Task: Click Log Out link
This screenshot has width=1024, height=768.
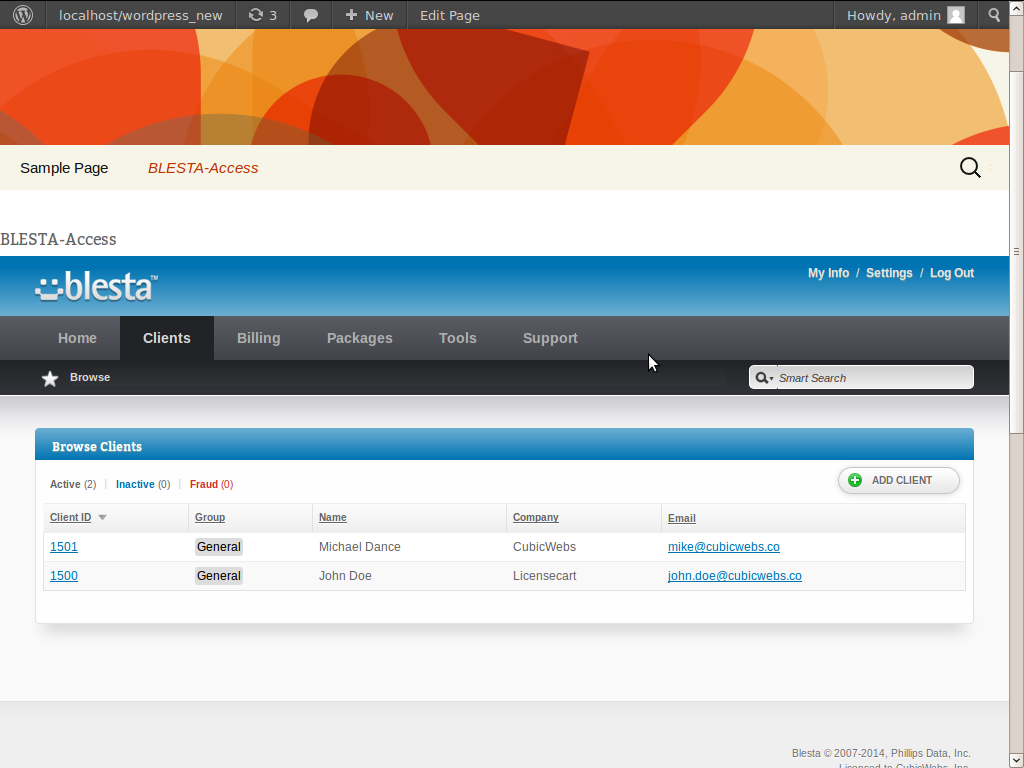Action: point(952,273)
